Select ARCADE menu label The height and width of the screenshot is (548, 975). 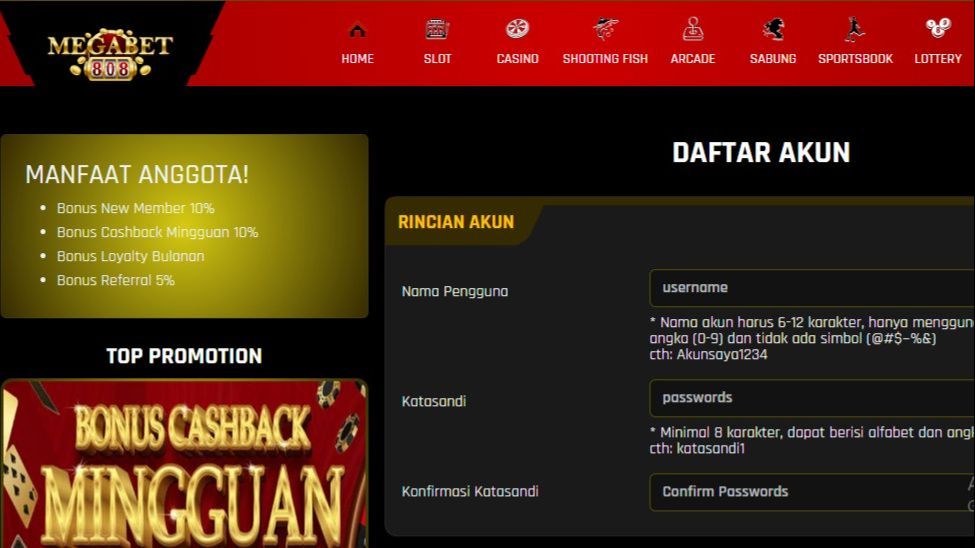point(693,58)
